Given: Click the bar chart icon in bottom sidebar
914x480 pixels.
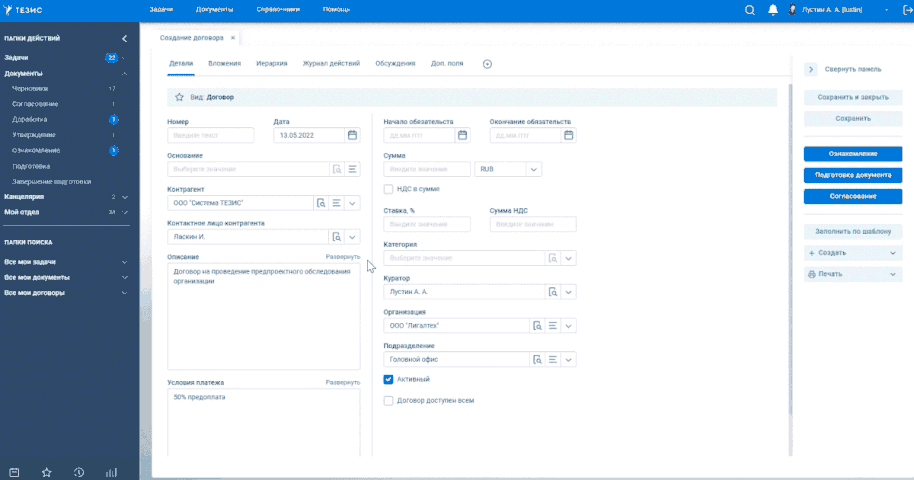Looking at the screenshot, I should [x=111, y=472].
